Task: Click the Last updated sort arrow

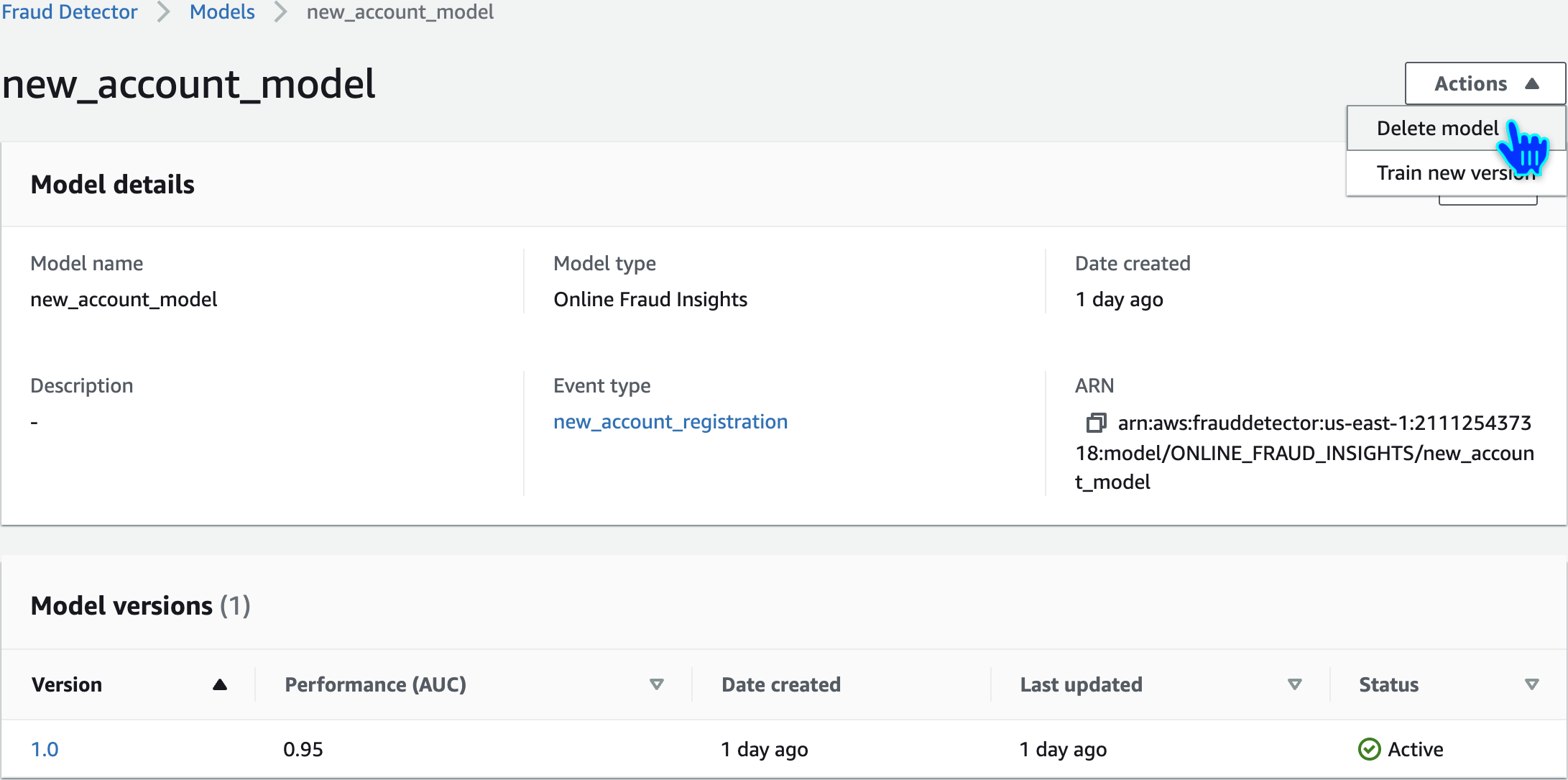Action: pos(1294,684)
